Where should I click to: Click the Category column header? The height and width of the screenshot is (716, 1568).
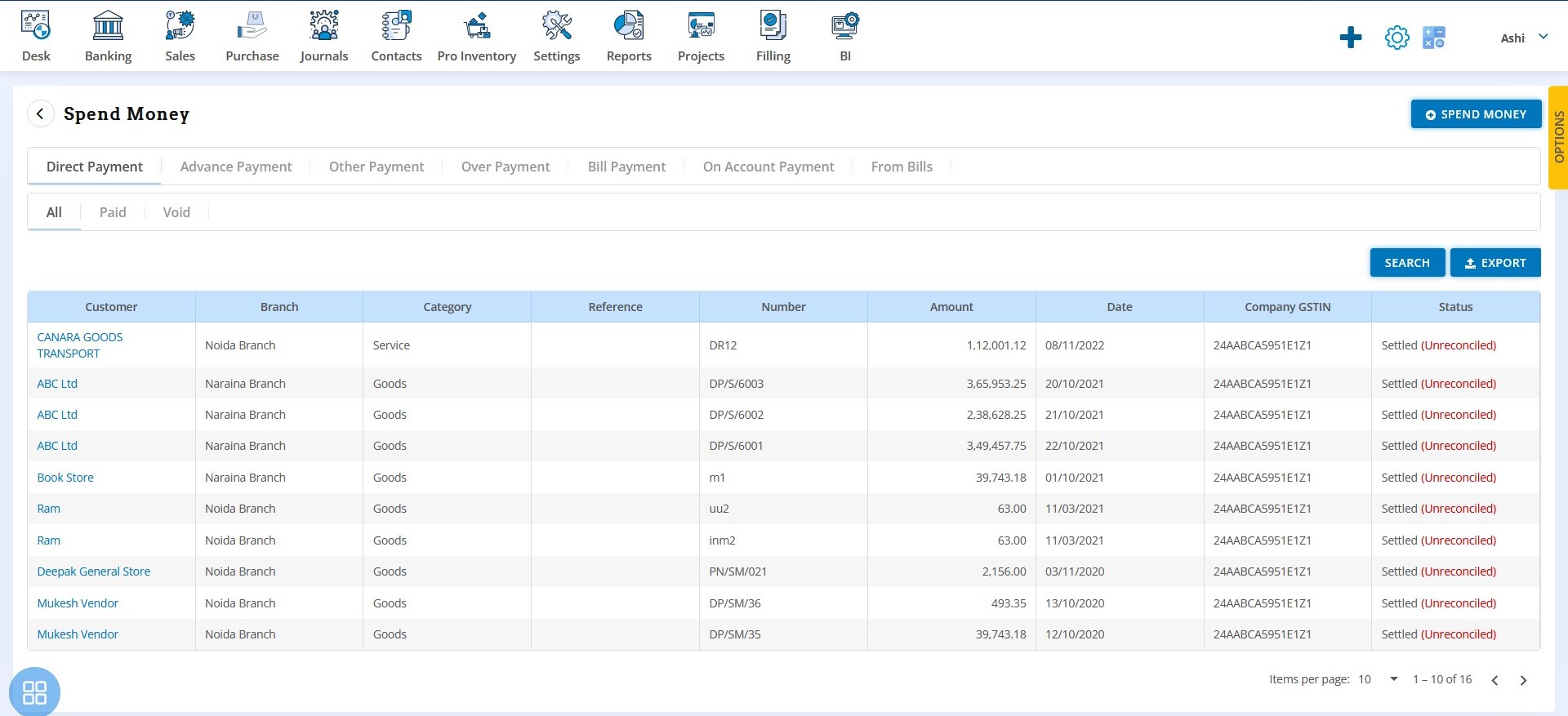(x=448, y=307)
